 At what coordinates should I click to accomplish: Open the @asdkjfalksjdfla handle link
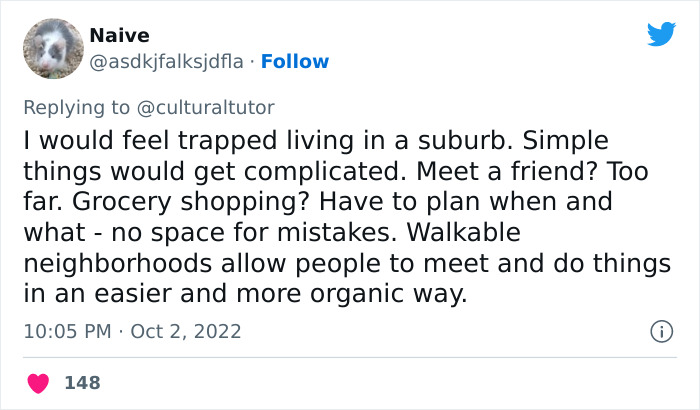click(167, 62)
